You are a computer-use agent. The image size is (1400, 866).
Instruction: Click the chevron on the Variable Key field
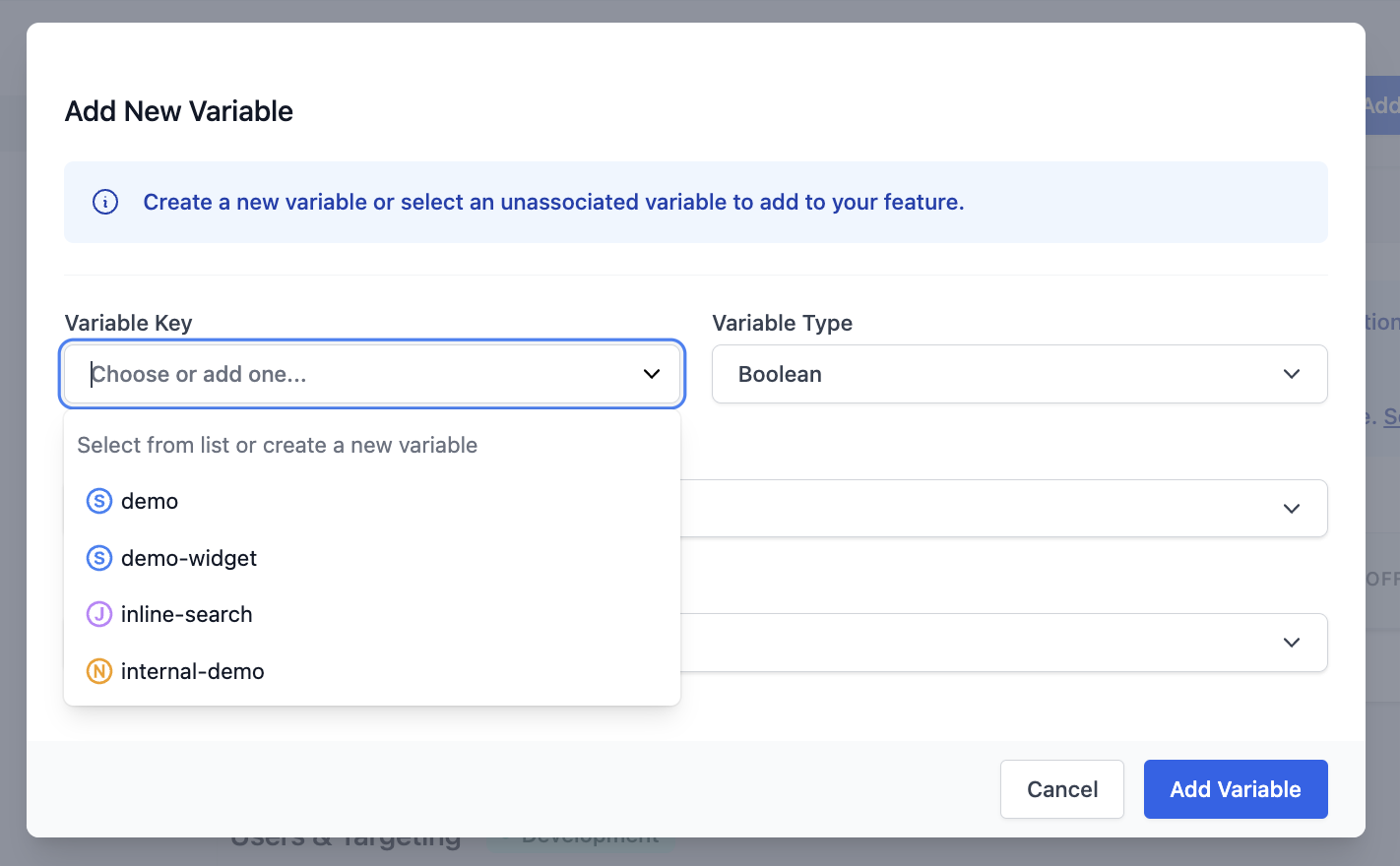[x=651, y=374]
